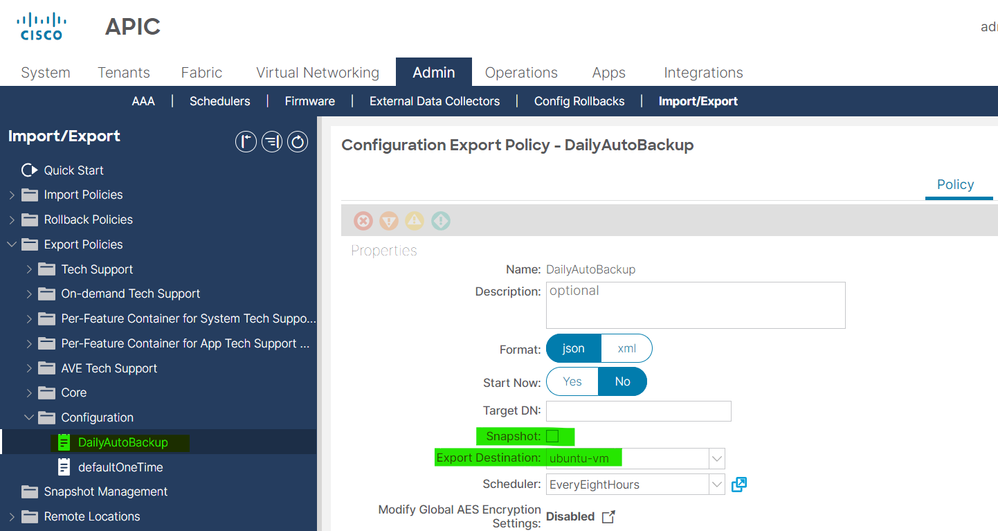
Task: Open the Scheduler dropdown
Action: 717,485
